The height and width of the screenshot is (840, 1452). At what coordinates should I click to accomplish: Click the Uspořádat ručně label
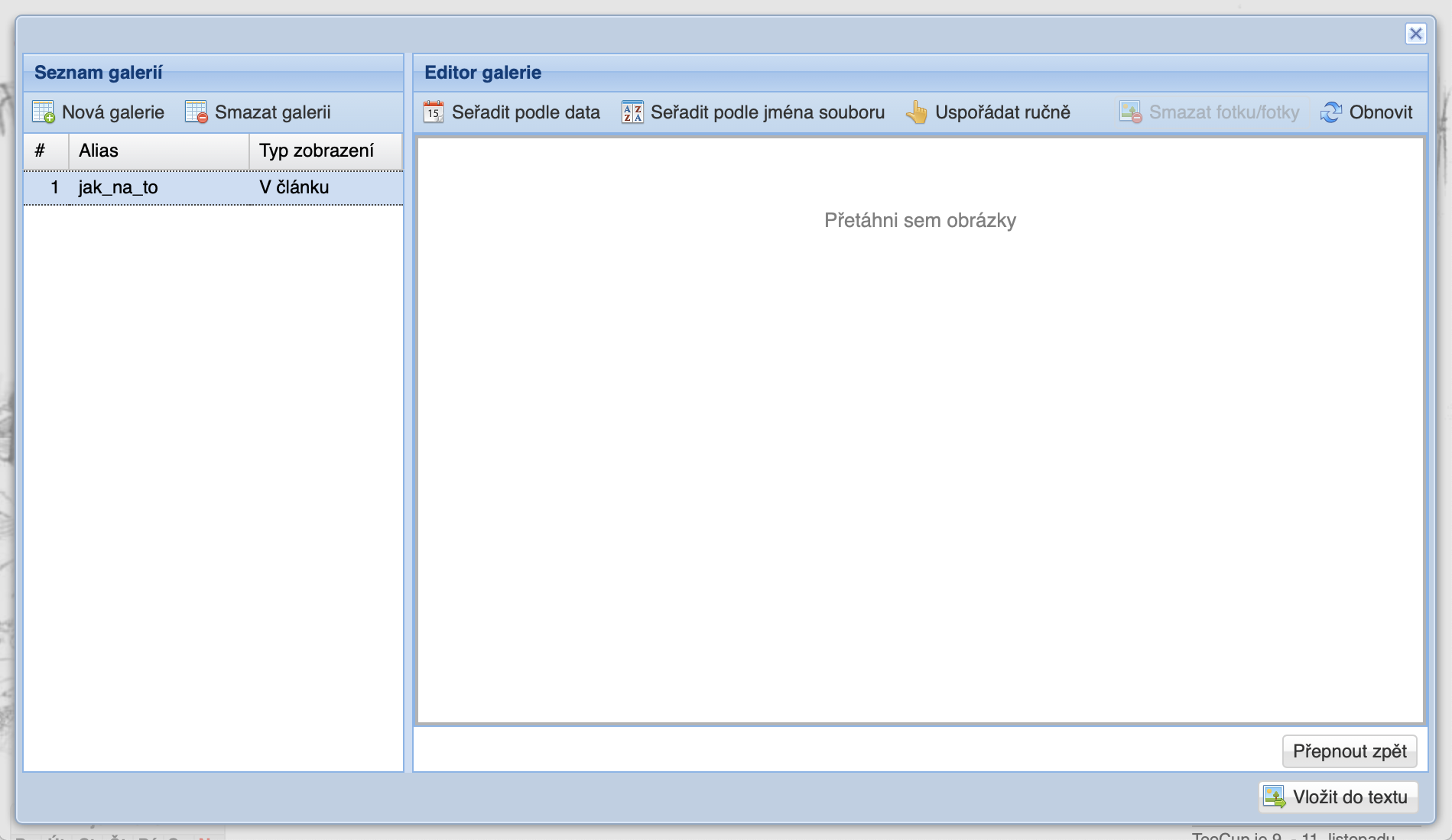(x=1002, y=112)
